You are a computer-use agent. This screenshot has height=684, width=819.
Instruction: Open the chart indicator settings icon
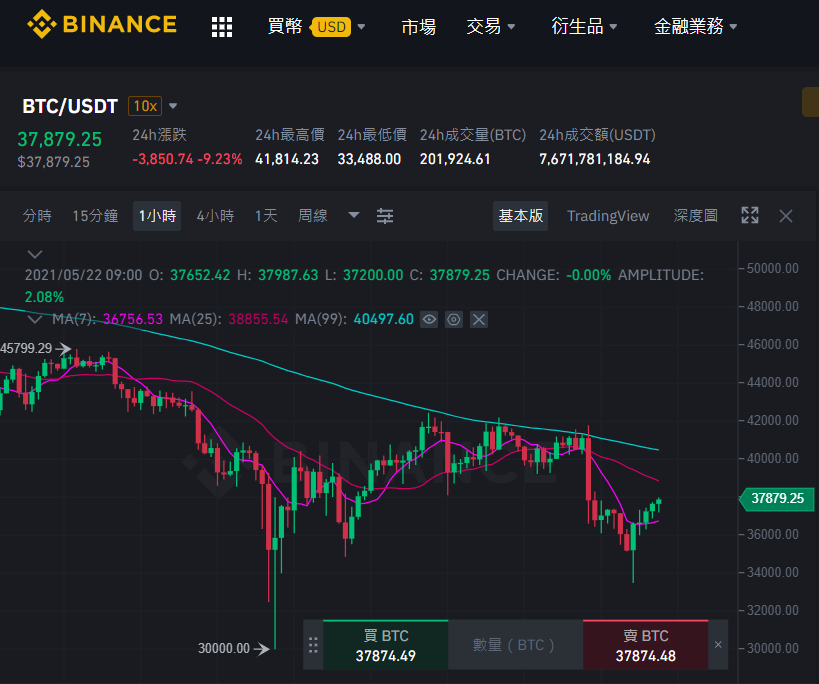[385, 216]
